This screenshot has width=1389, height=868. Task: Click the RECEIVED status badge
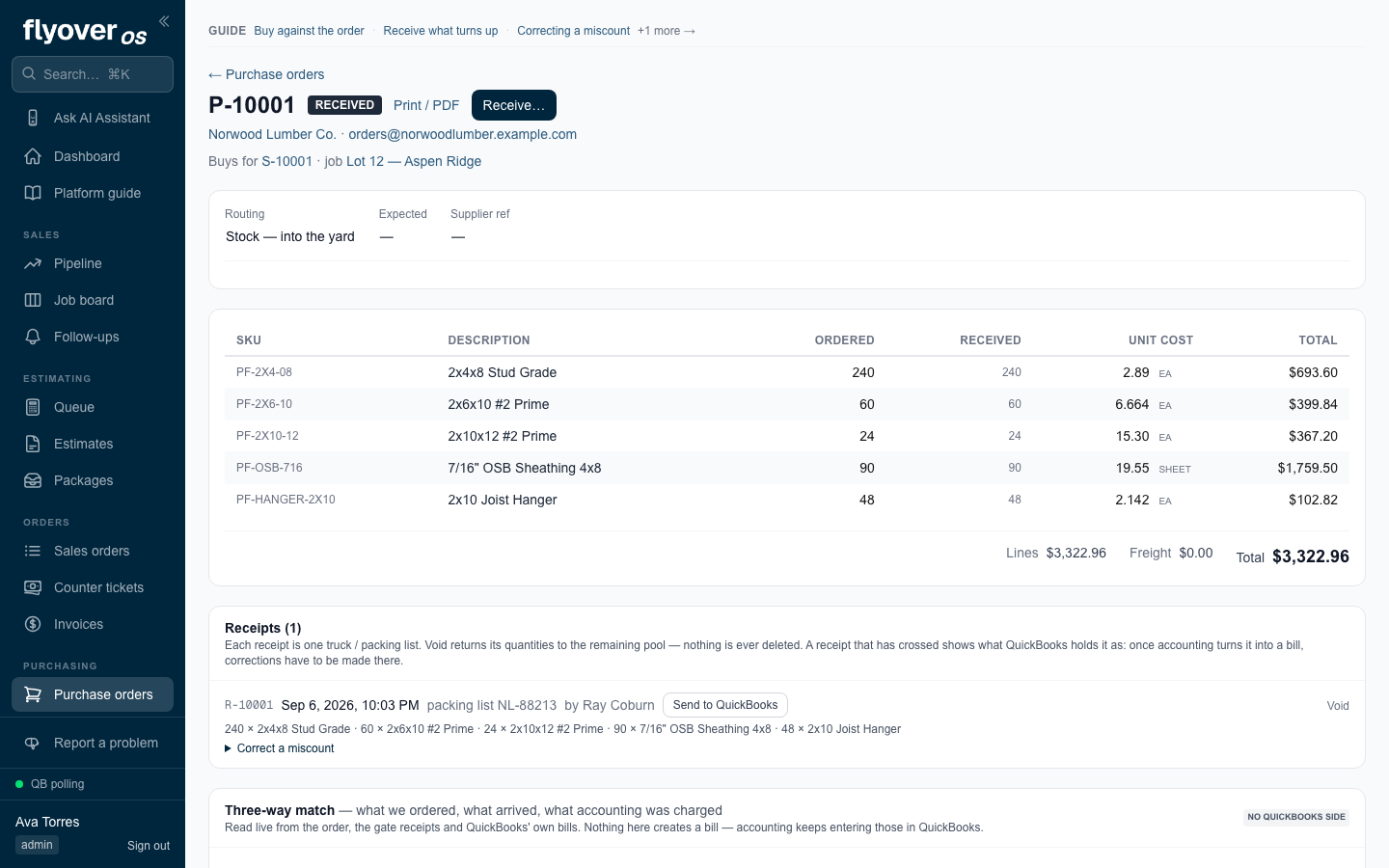344,105
